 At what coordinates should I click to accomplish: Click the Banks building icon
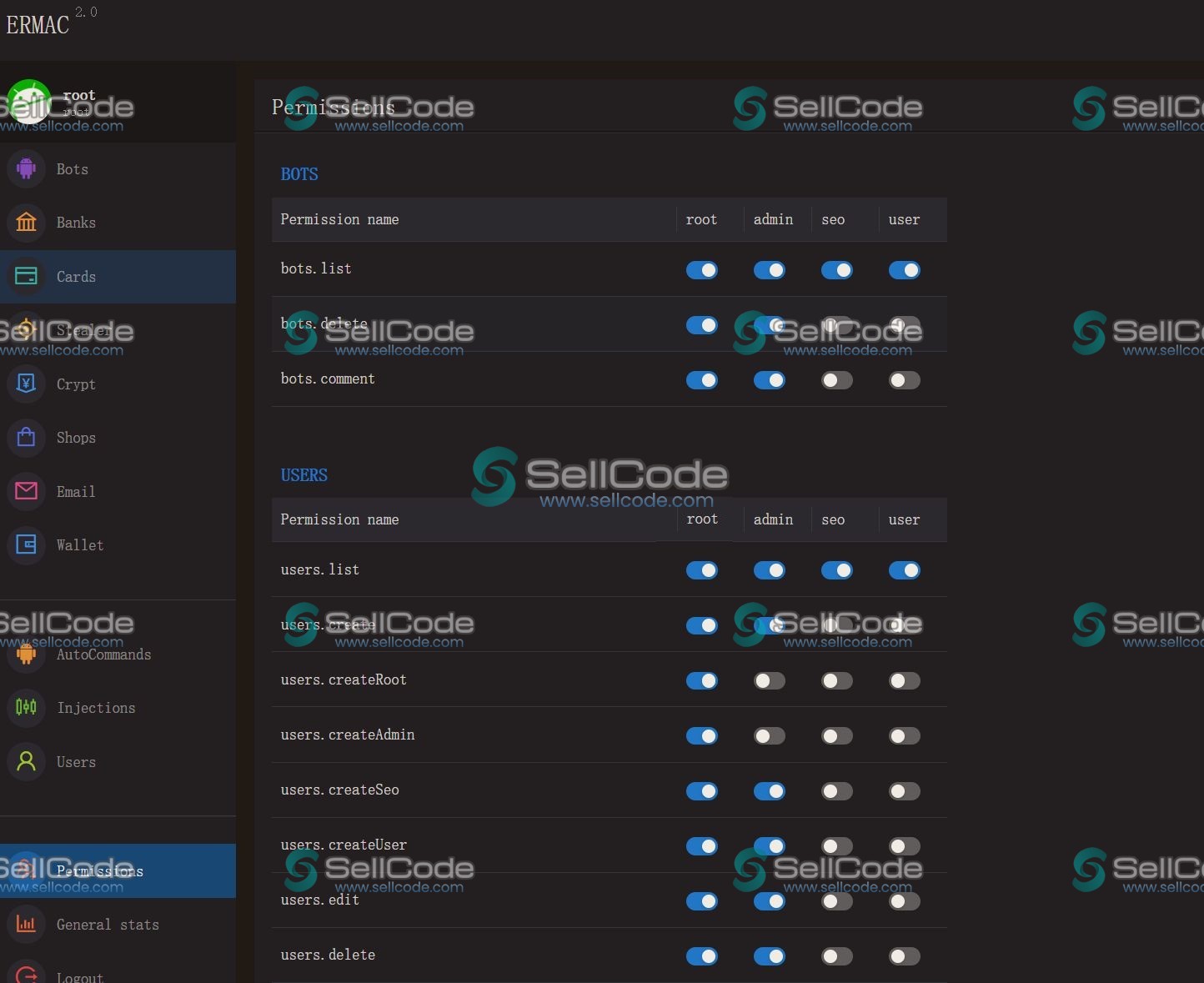(26, 222)
